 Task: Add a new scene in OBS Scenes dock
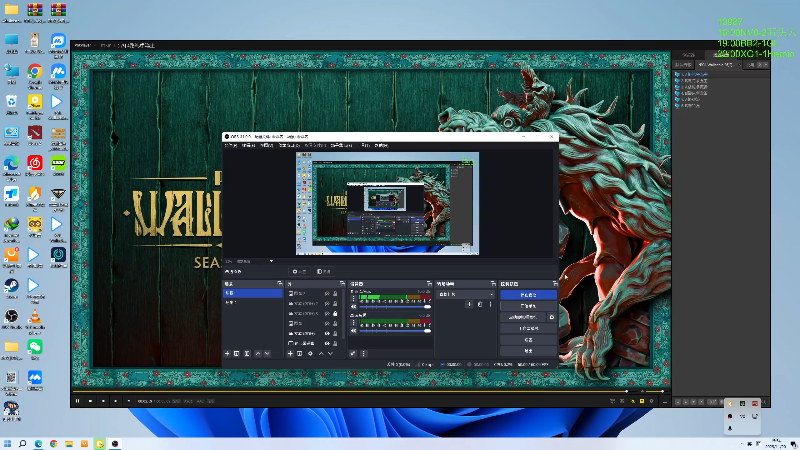click(227, 354)
